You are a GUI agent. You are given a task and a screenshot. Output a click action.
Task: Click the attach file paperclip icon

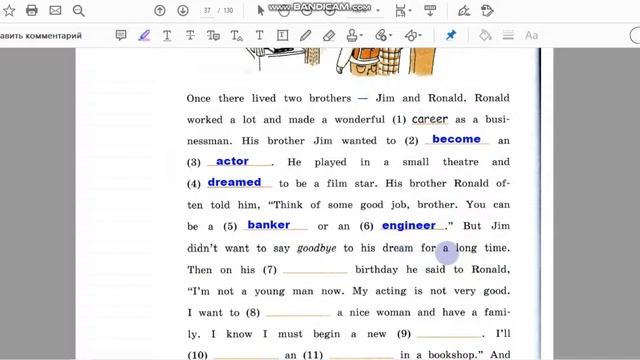[x=381, y=36]
